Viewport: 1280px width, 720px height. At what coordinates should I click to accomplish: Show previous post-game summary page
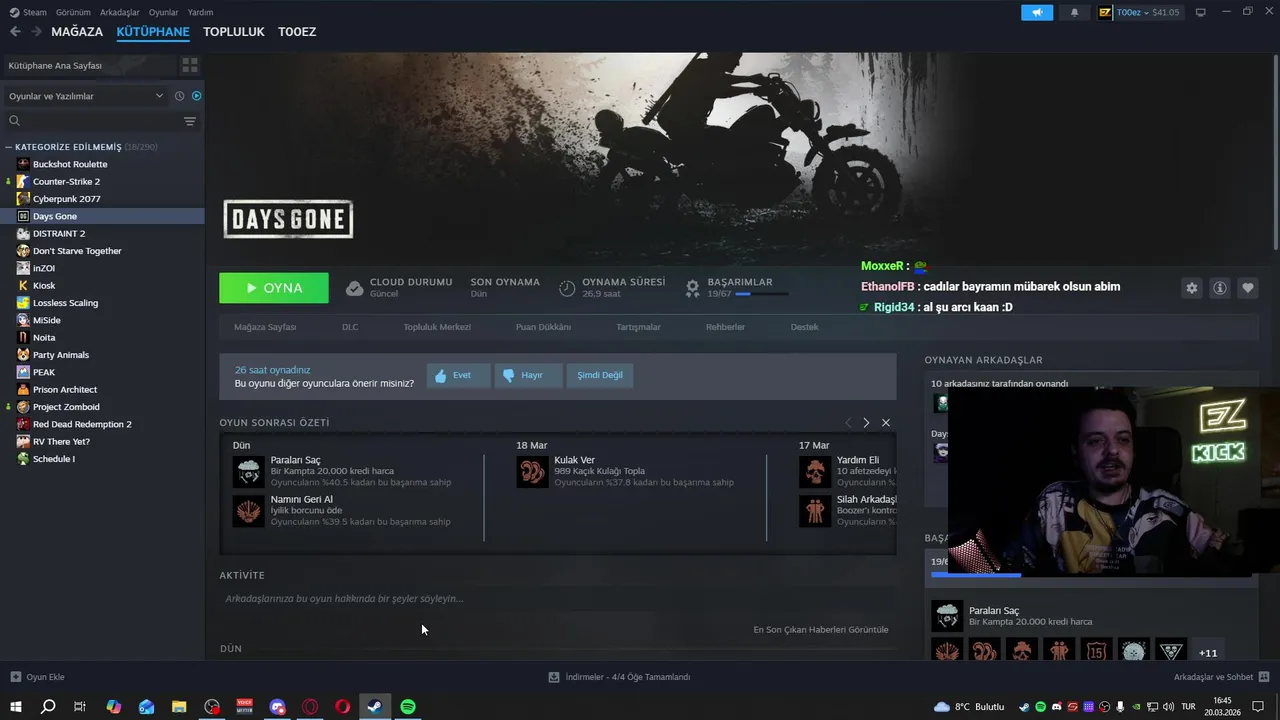[848, 423]
